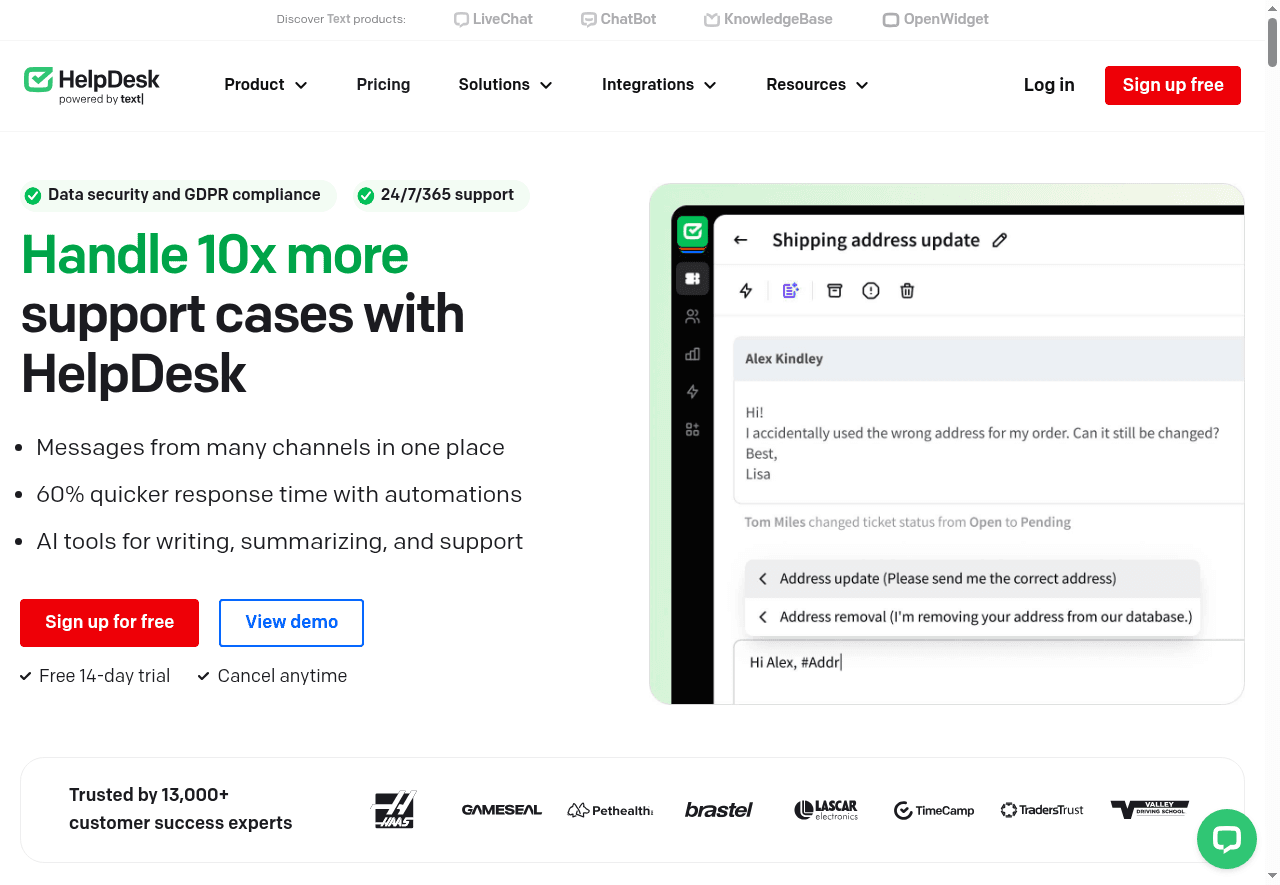1280x885 pixels.
Task: Edit the ticket title with the pencil icon
Action: point(1001,240)
